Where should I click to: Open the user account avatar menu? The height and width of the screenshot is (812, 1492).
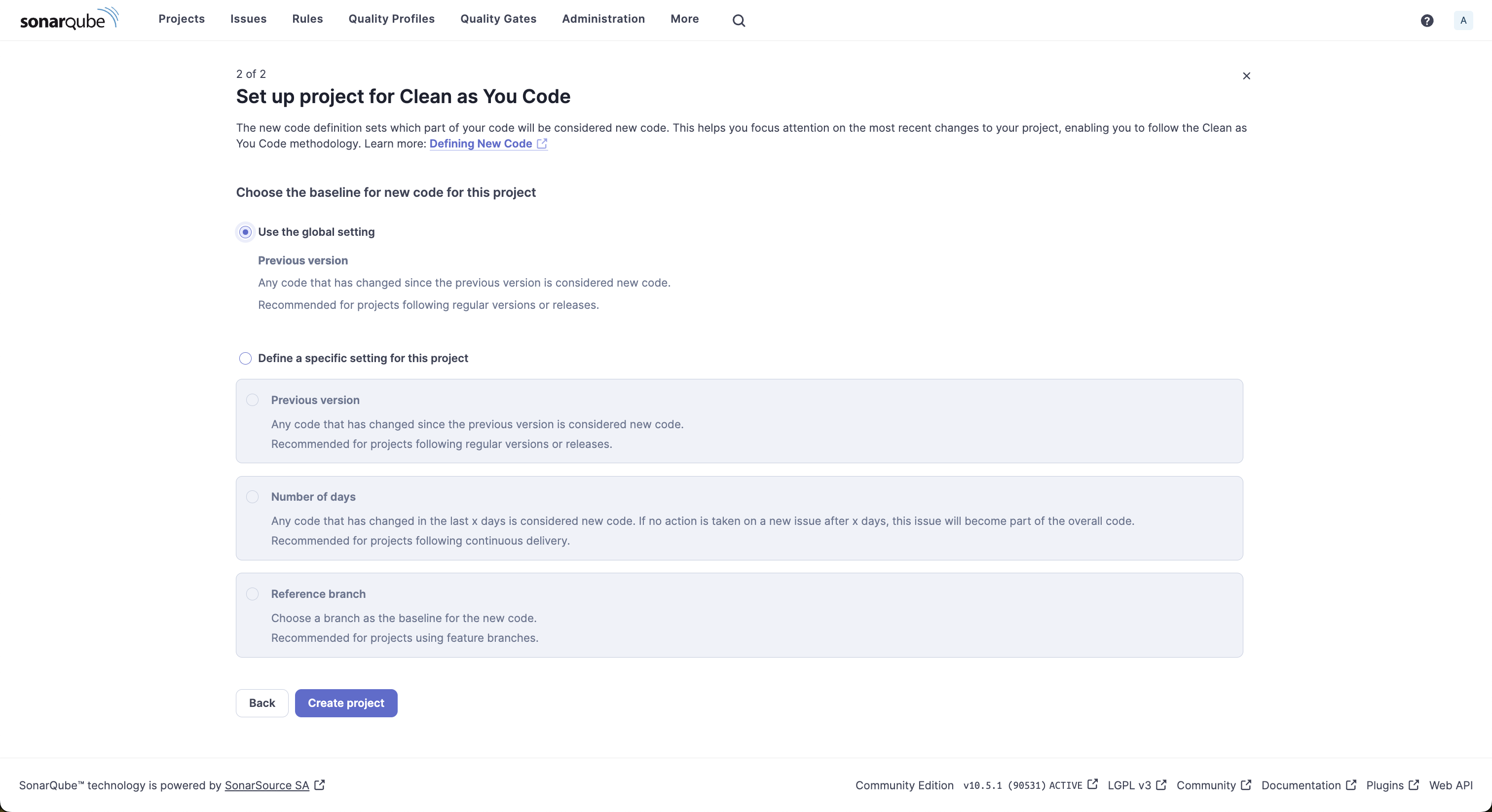[x=1463, y=20]
